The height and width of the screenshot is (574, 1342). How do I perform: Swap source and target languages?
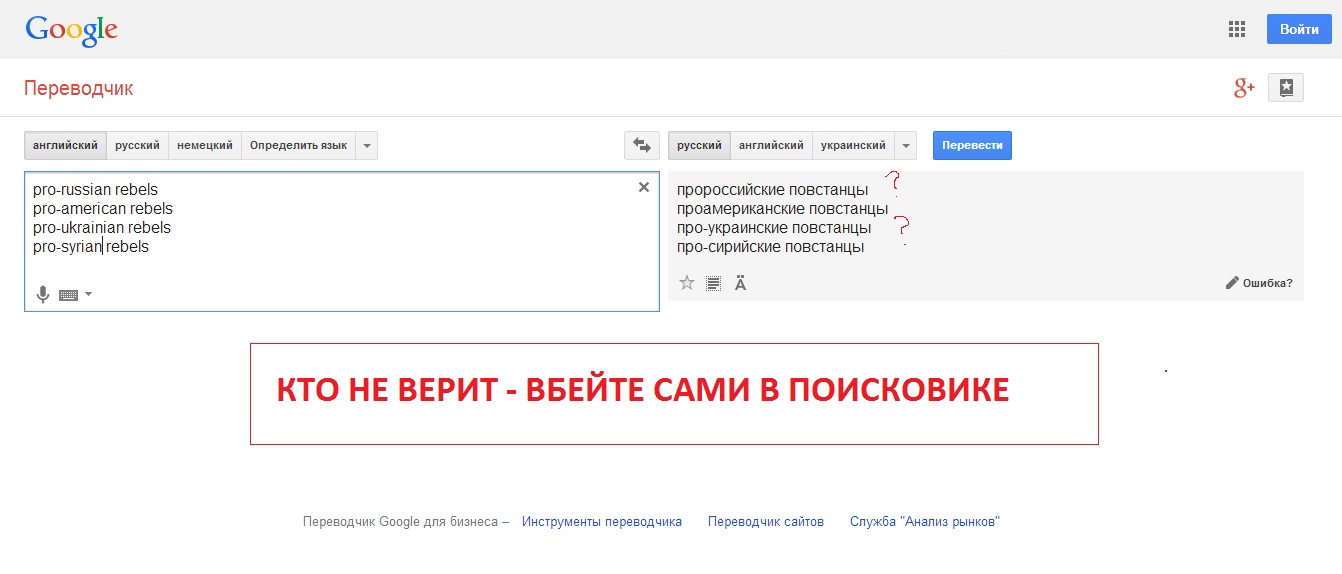[641, 145]
